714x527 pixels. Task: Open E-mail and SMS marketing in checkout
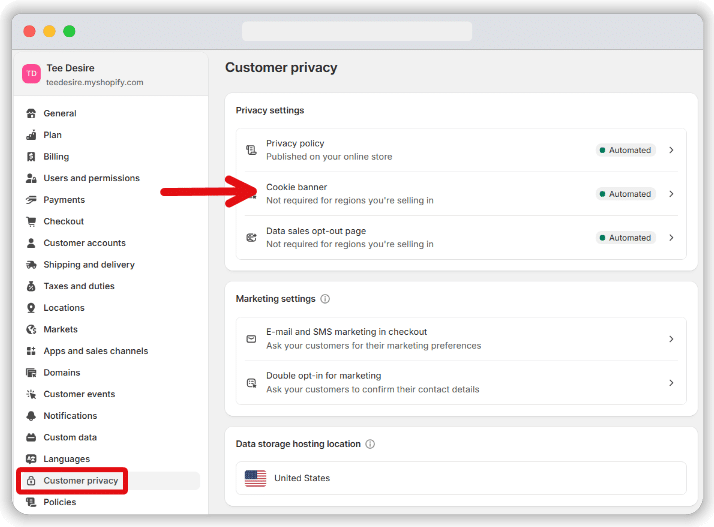coord(461,339)
